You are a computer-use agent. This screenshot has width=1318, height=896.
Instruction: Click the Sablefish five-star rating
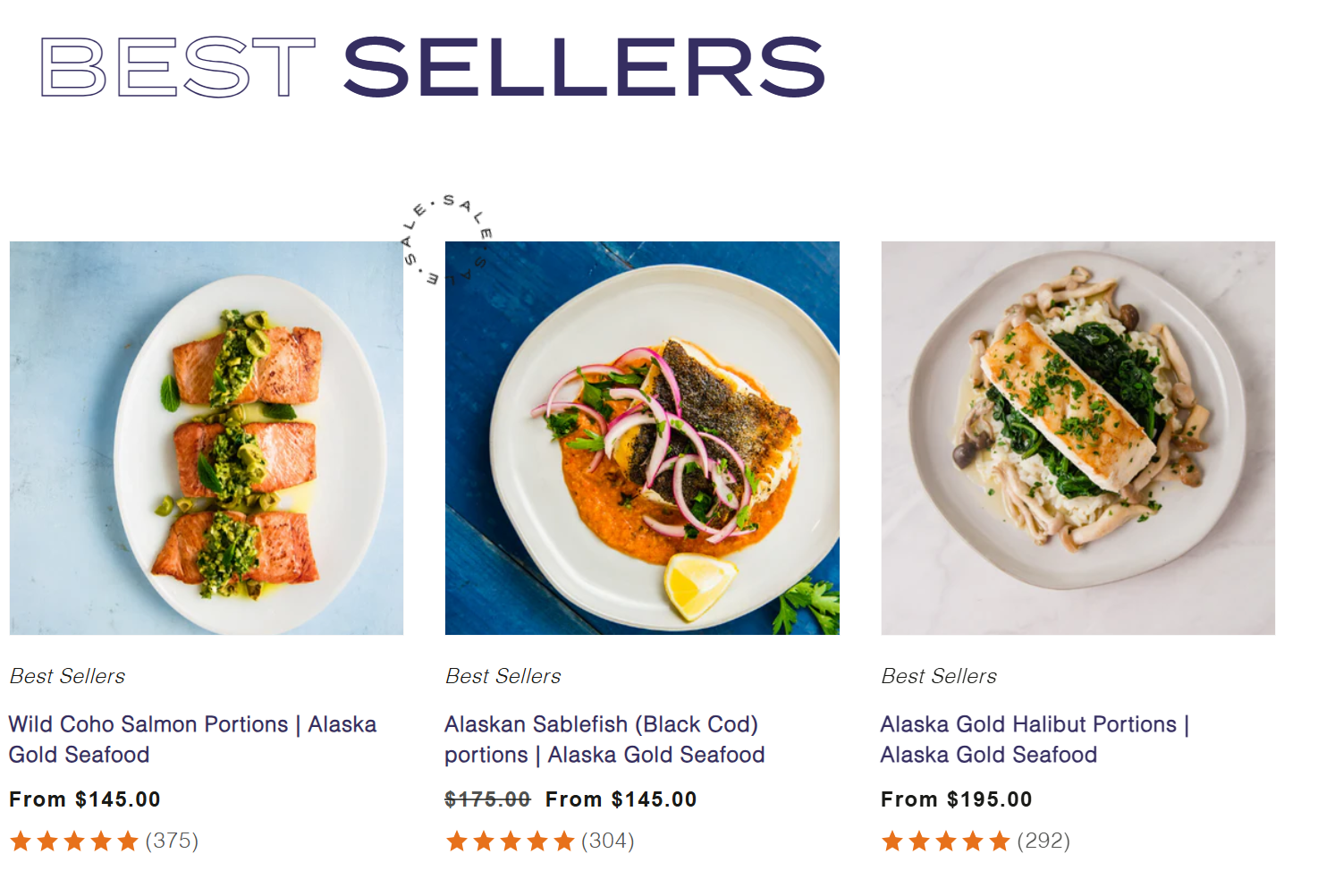click(x=510, y=841)
